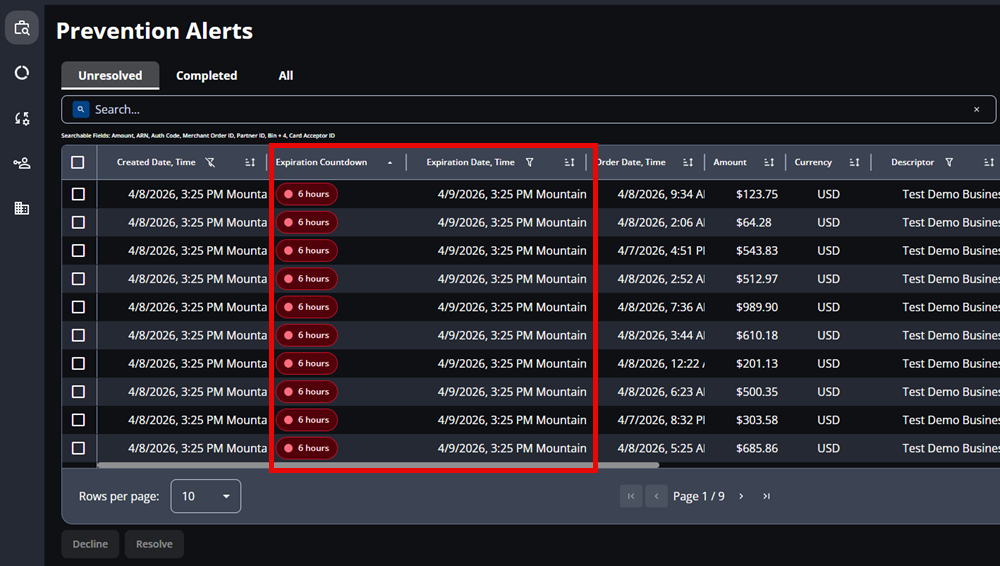Check the row with amount $685.86
The image size is (1000, 566).
pyautogui.click(x=78, y=448)
